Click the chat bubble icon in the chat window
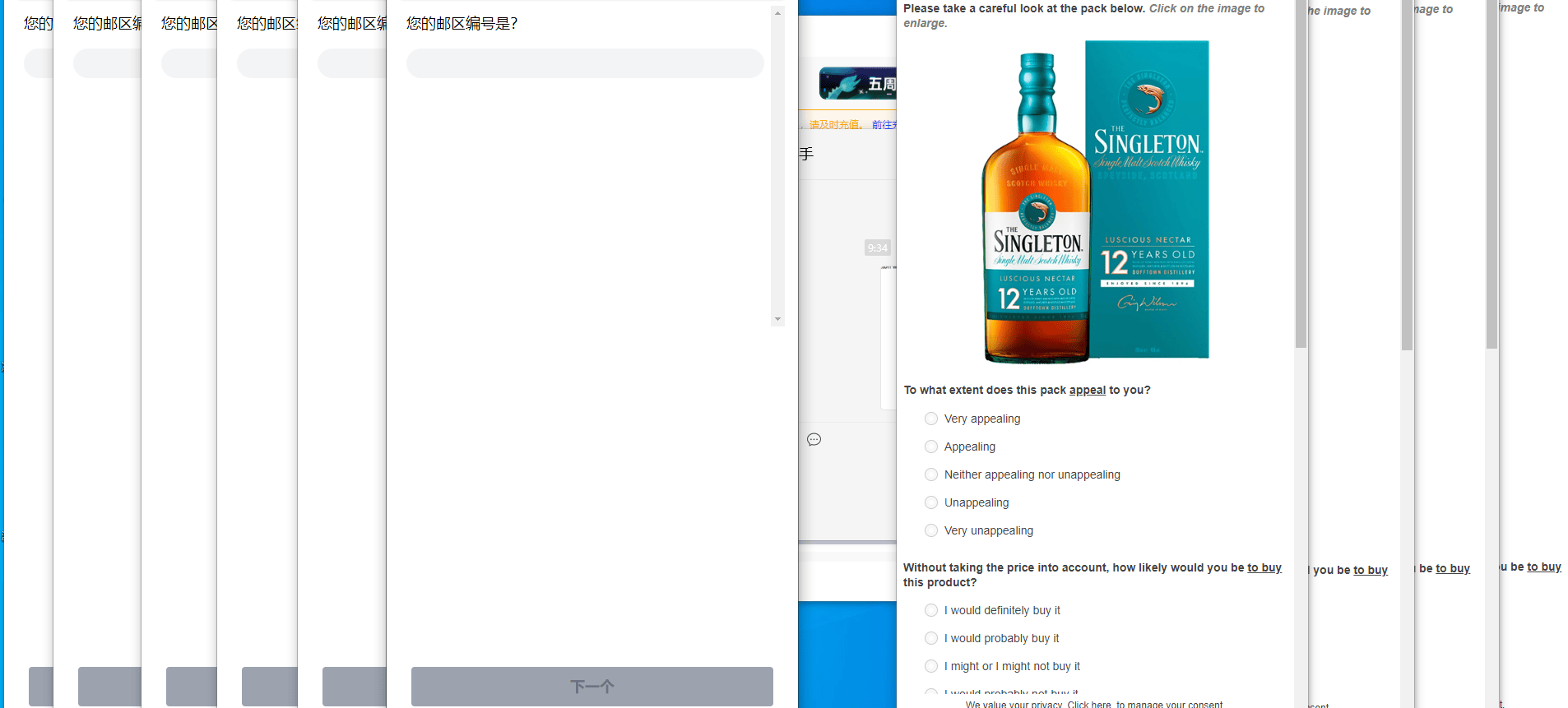The image size is (1568, 708). [x=814, y=439]
